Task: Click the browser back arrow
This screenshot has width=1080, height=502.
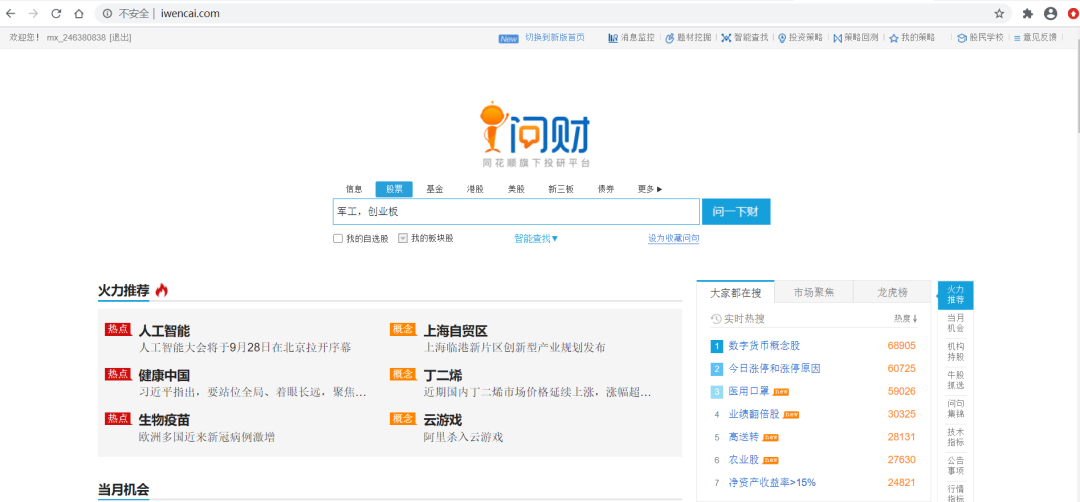Action: coord(11,13)
